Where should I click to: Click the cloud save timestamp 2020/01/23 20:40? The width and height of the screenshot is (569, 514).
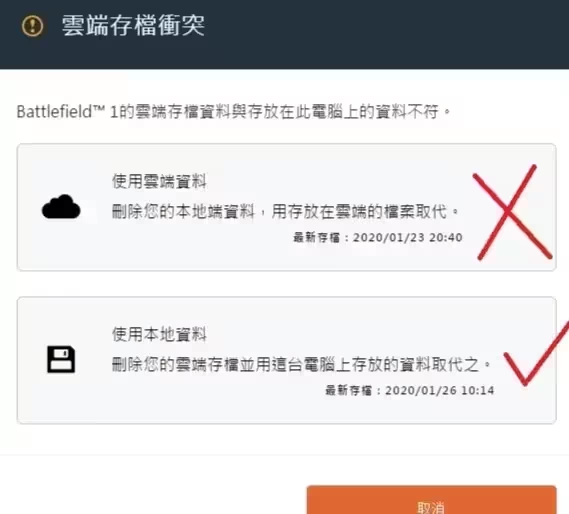[x=408, y=237]
